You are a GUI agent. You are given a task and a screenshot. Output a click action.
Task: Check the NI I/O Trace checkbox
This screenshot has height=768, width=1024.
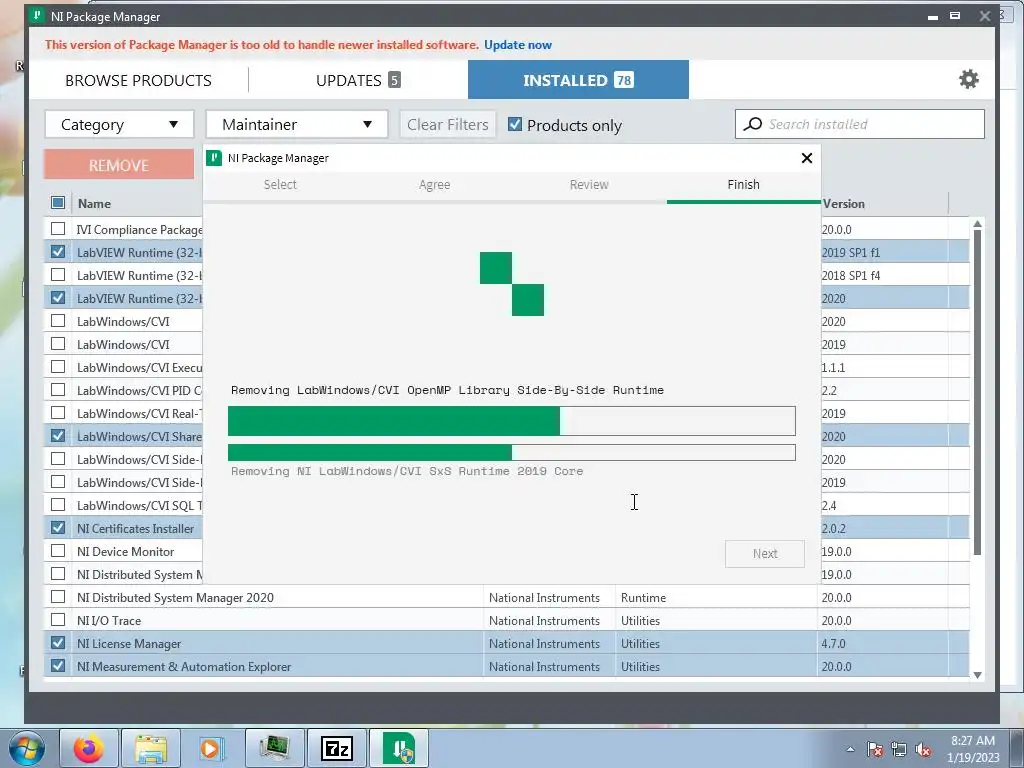coord(57,620)
